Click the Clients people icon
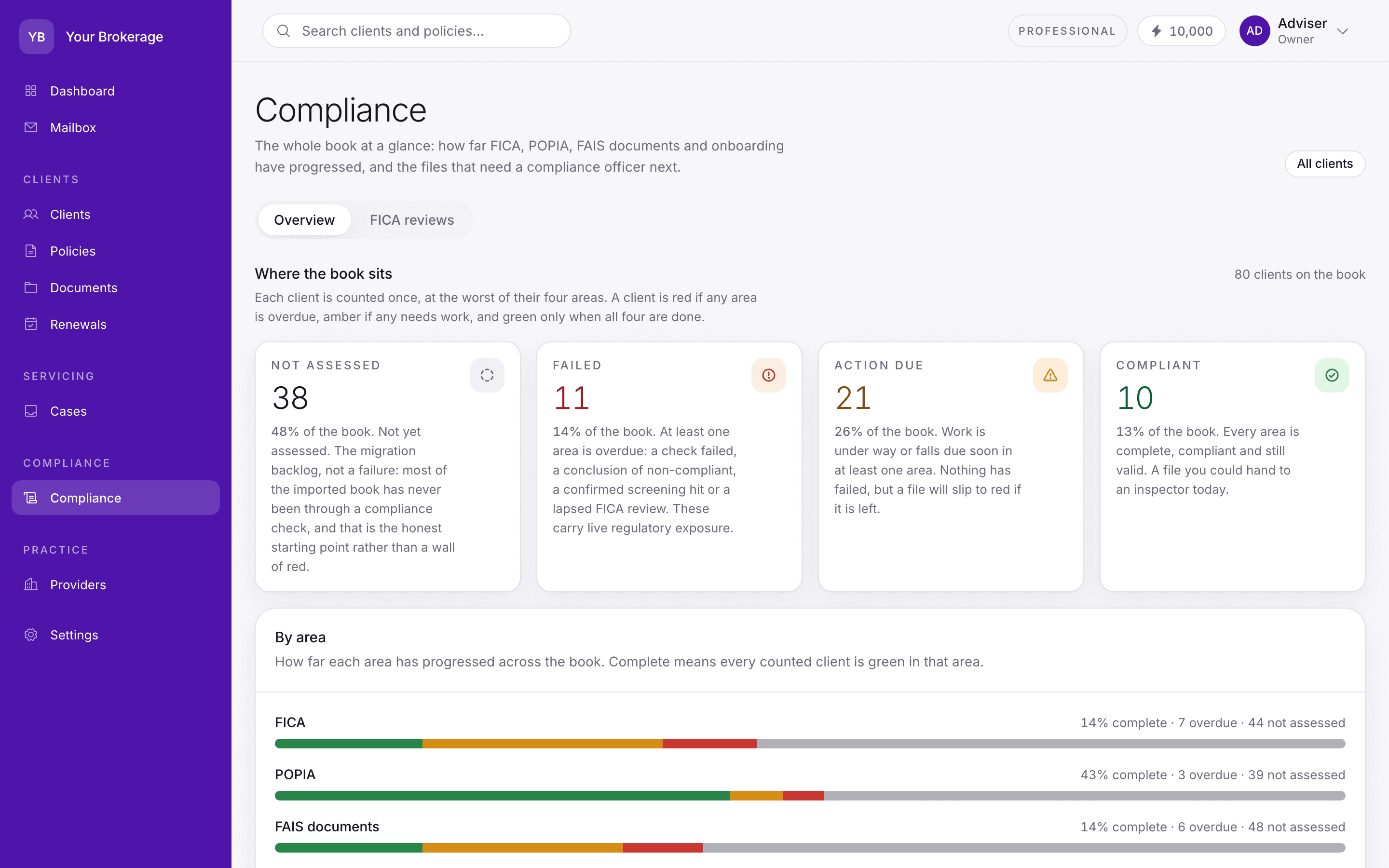1389x868 pixels. click(31, 214)
